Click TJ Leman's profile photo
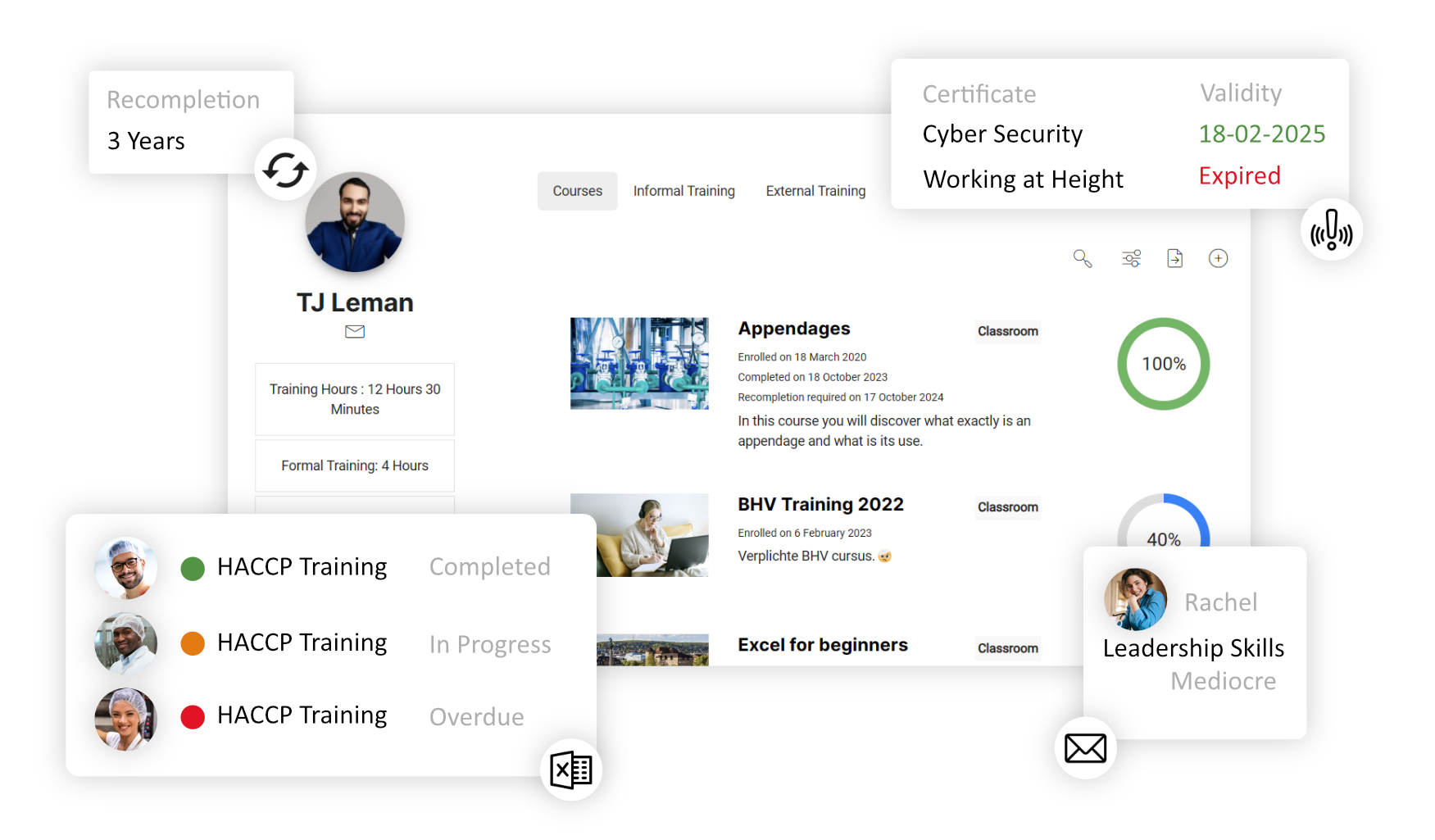 click(355, 222)
